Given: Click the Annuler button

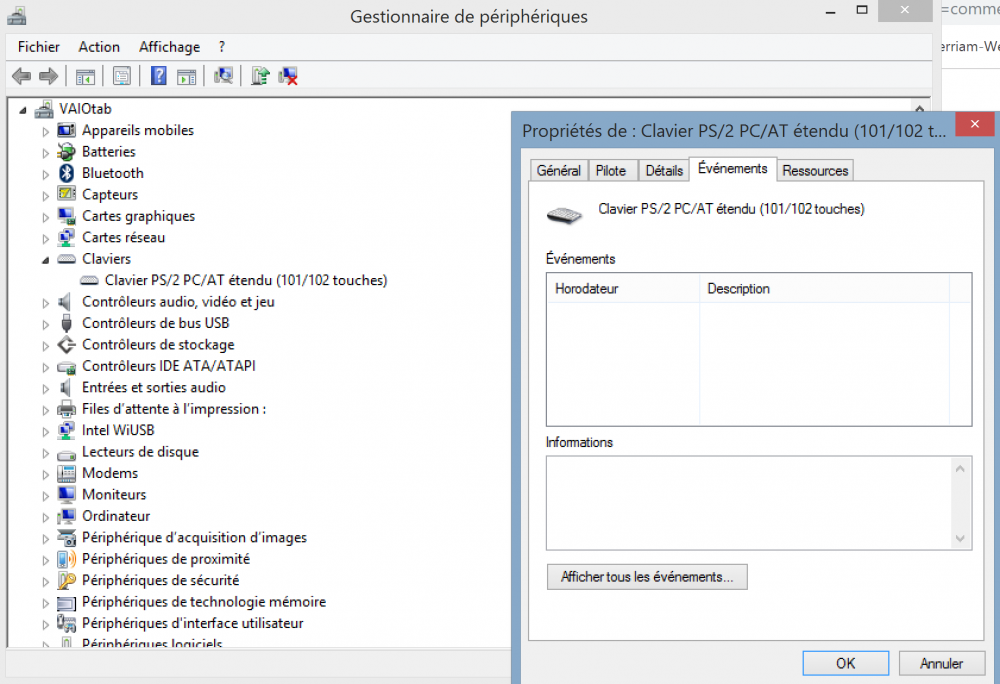Looking at the screenshot, I should pos(941,664).
